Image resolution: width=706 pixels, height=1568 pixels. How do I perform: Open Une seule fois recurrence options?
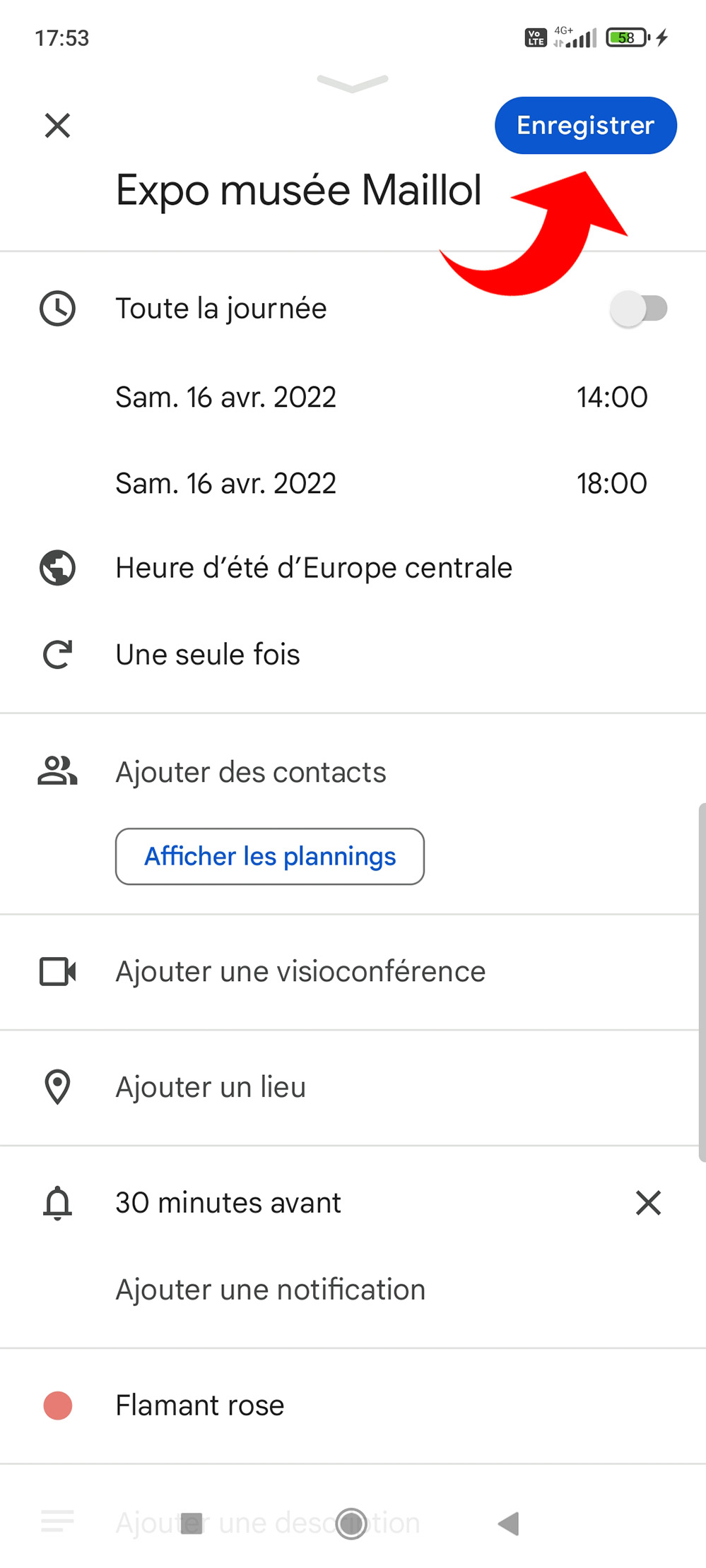208,655
